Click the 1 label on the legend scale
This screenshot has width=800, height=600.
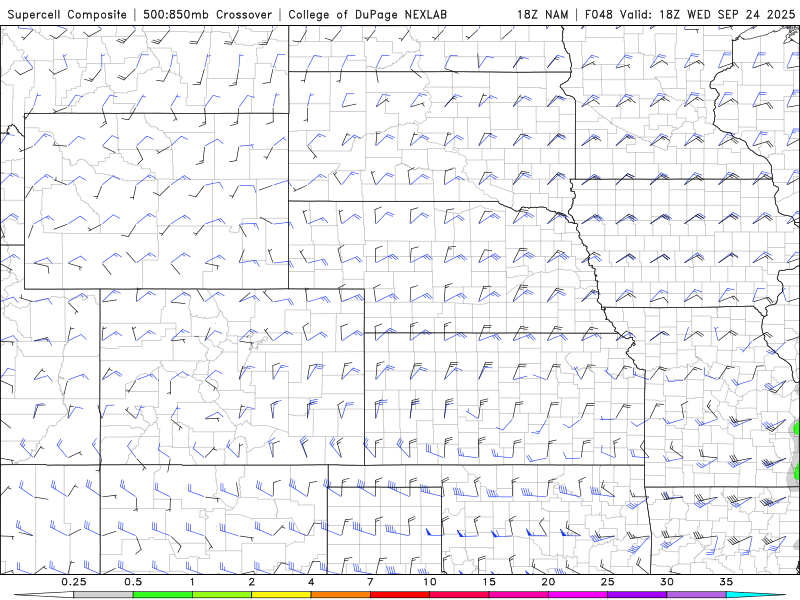click(x=192, y=582)
